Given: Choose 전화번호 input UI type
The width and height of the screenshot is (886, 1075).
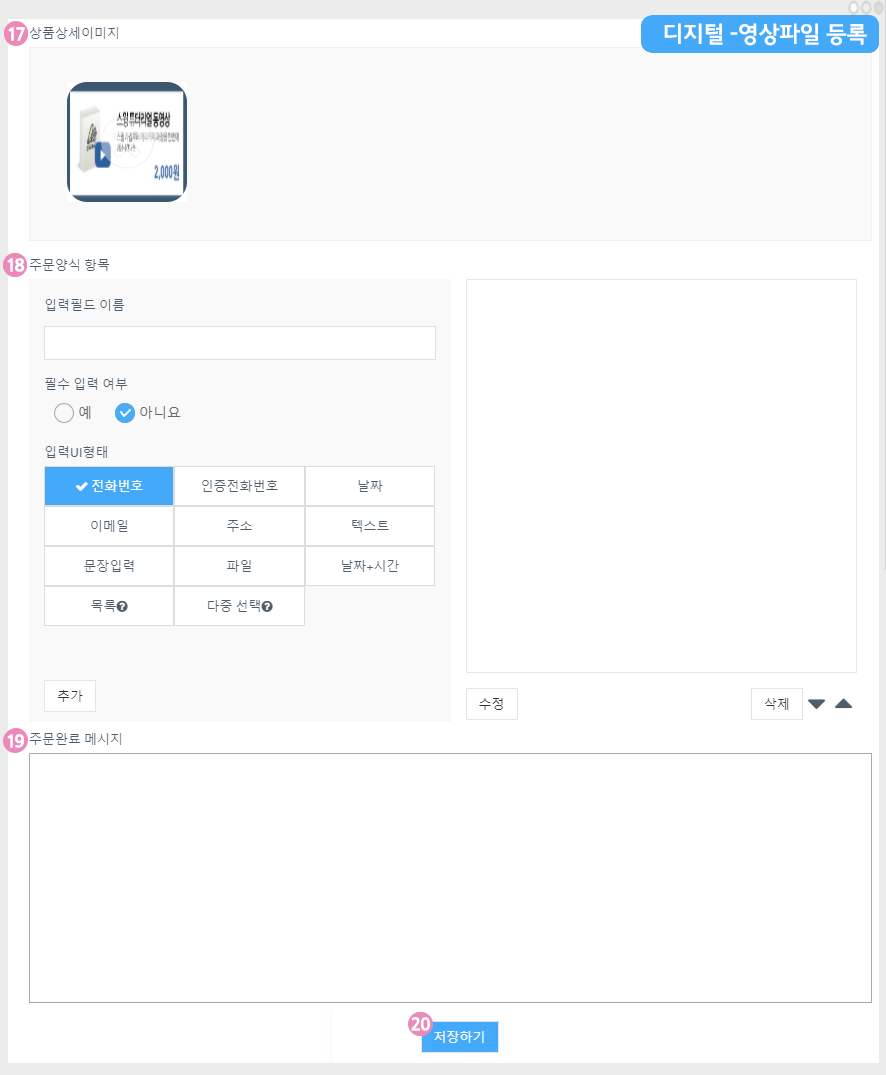Looking at the screenshot, I should (x=109, y=486).
